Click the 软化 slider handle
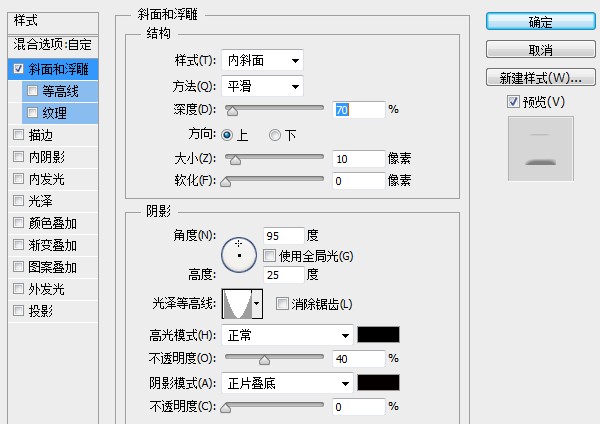 point(226,182)
